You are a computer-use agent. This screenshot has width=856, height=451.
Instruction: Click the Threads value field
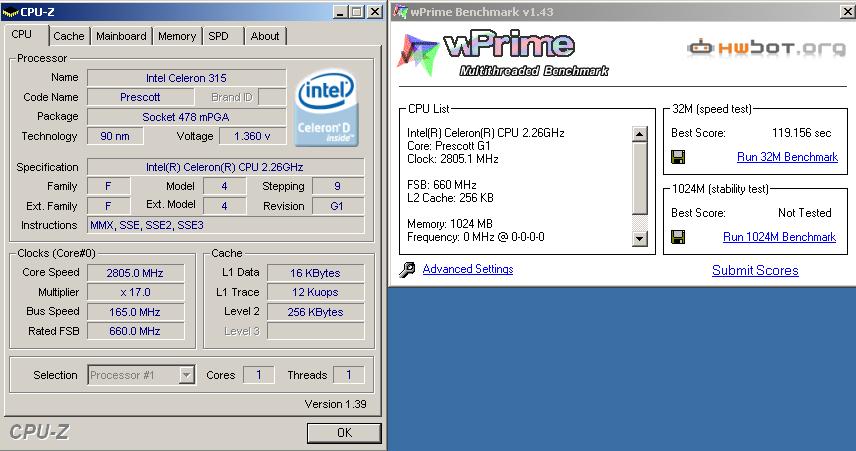coord(348,375)
